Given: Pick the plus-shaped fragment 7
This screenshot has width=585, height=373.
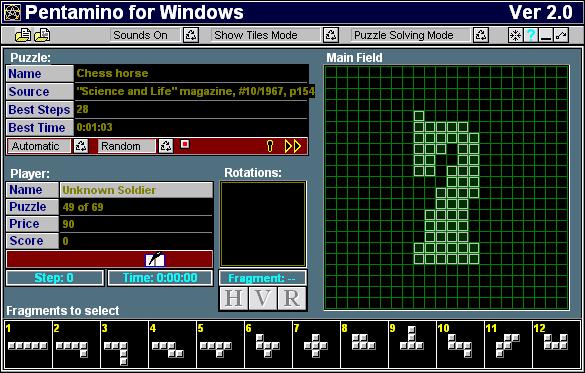Looking at the screenshot, I should (316, 344).
